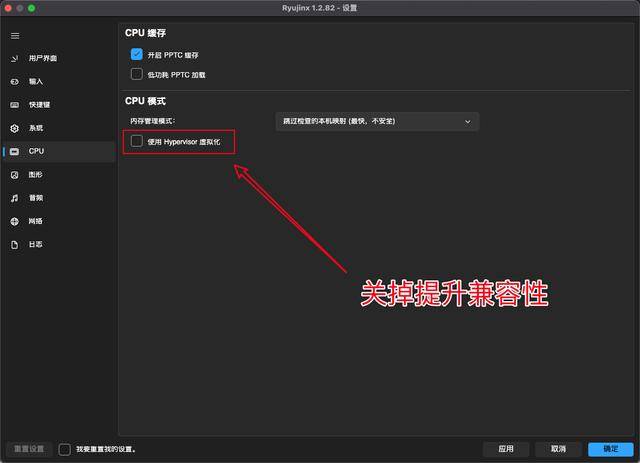
Task: Click the 输入 controller icon
Action: (15, 82)
